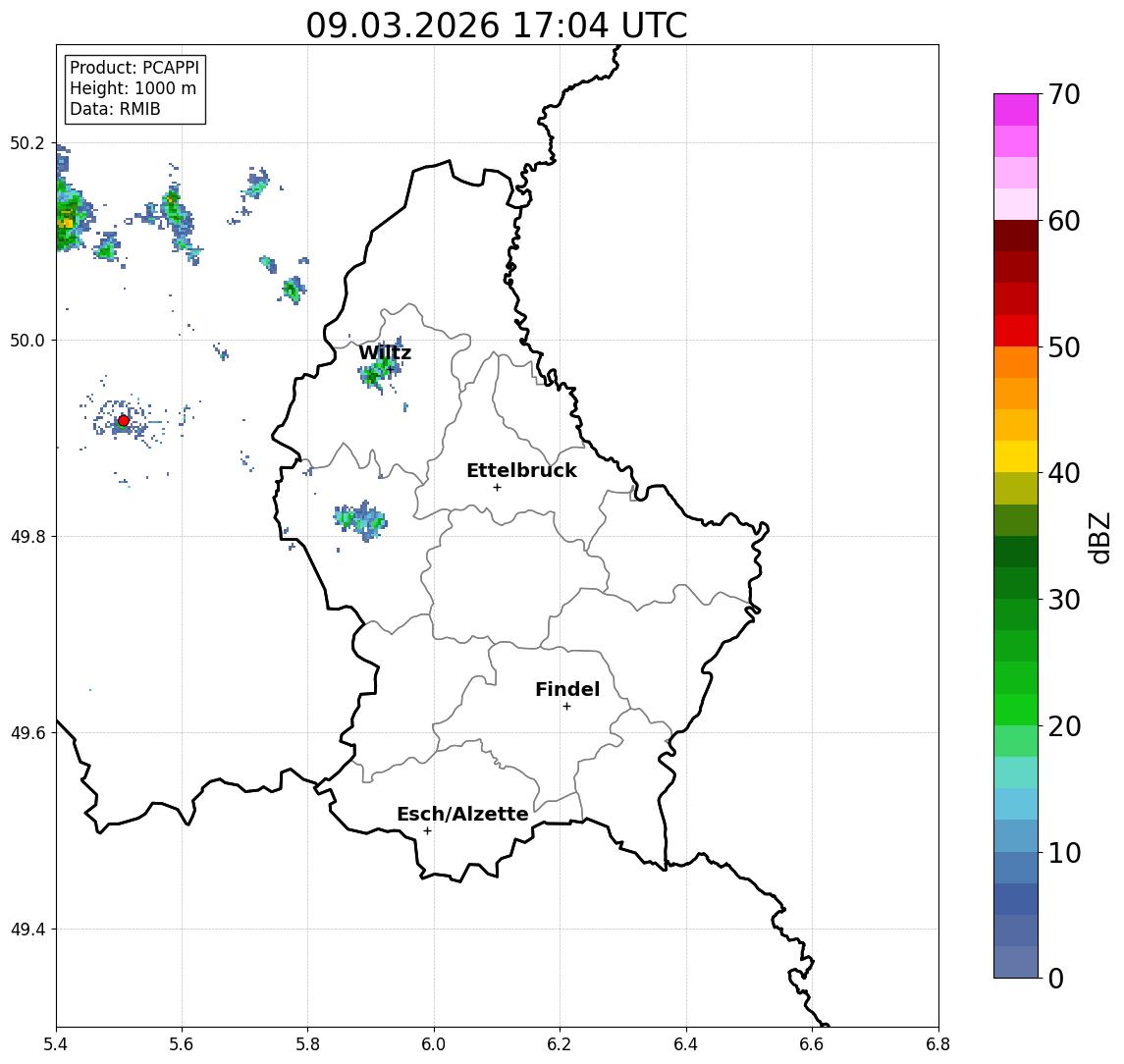The image size is (1124, 1064).
Task: Pick the bright red swatch just above the 50 tick
Action: pos(1016,331)
